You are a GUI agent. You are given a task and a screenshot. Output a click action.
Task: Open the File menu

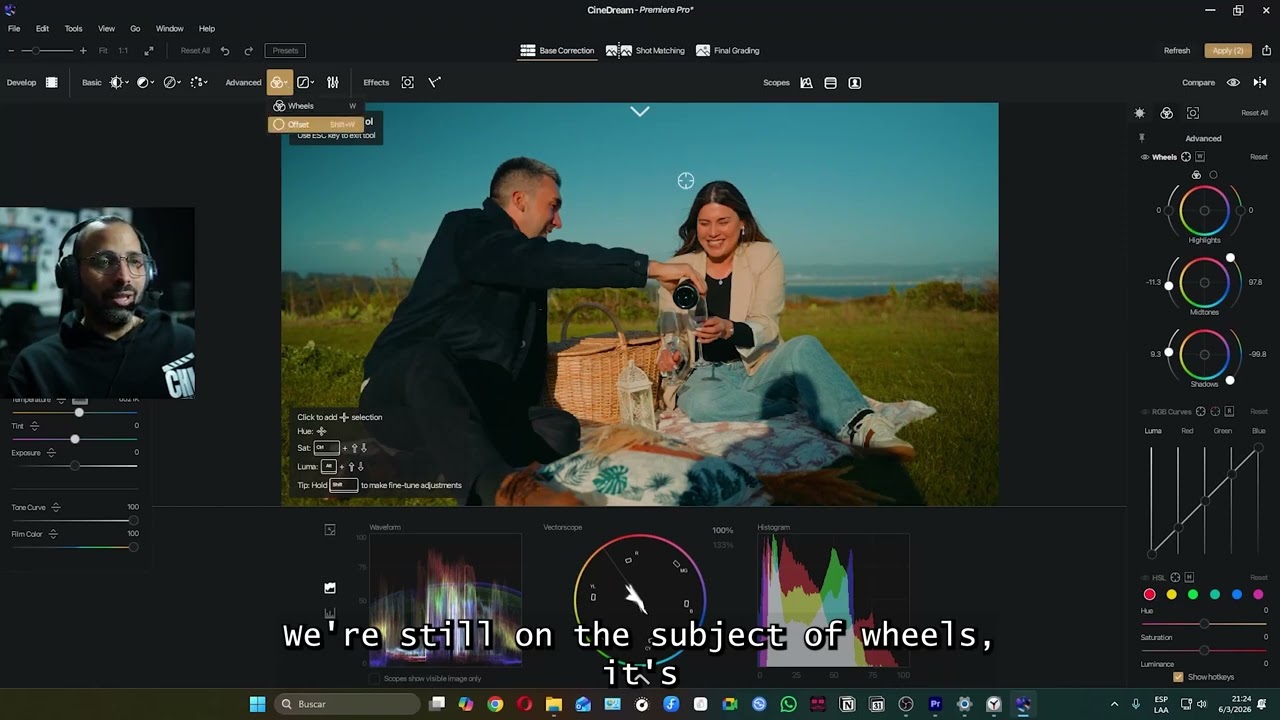tap(14, 28)
